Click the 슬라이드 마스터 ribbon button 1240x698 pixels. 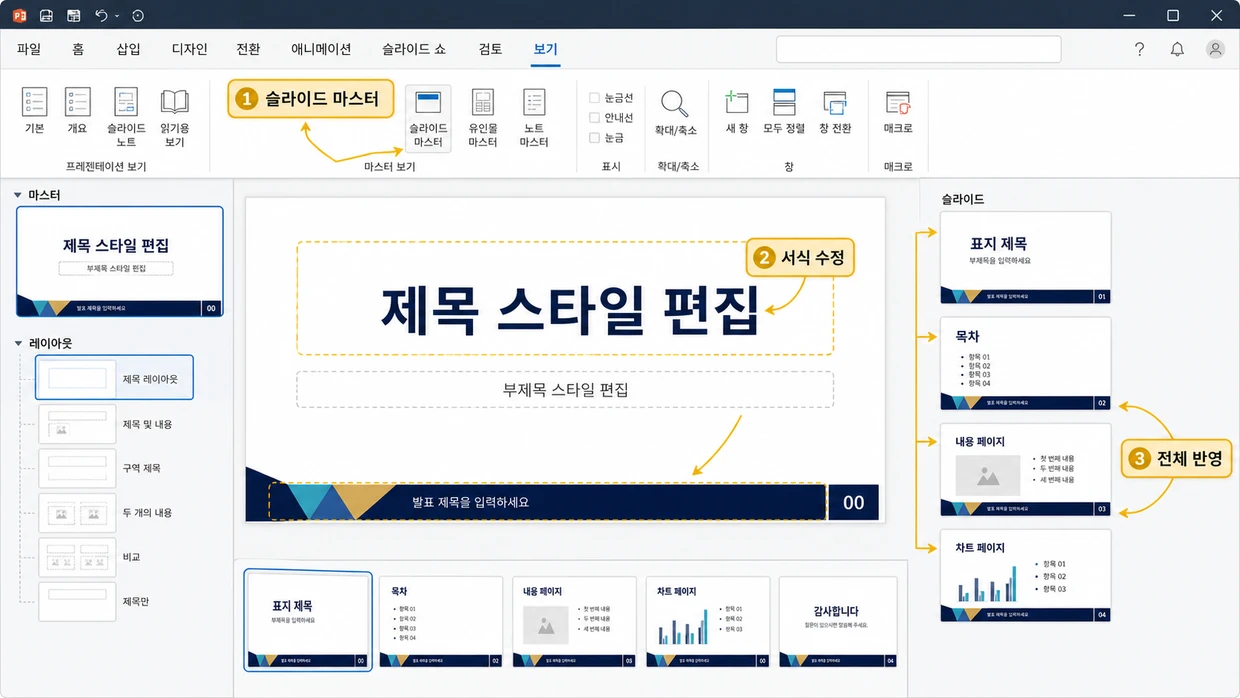(428, 118)
